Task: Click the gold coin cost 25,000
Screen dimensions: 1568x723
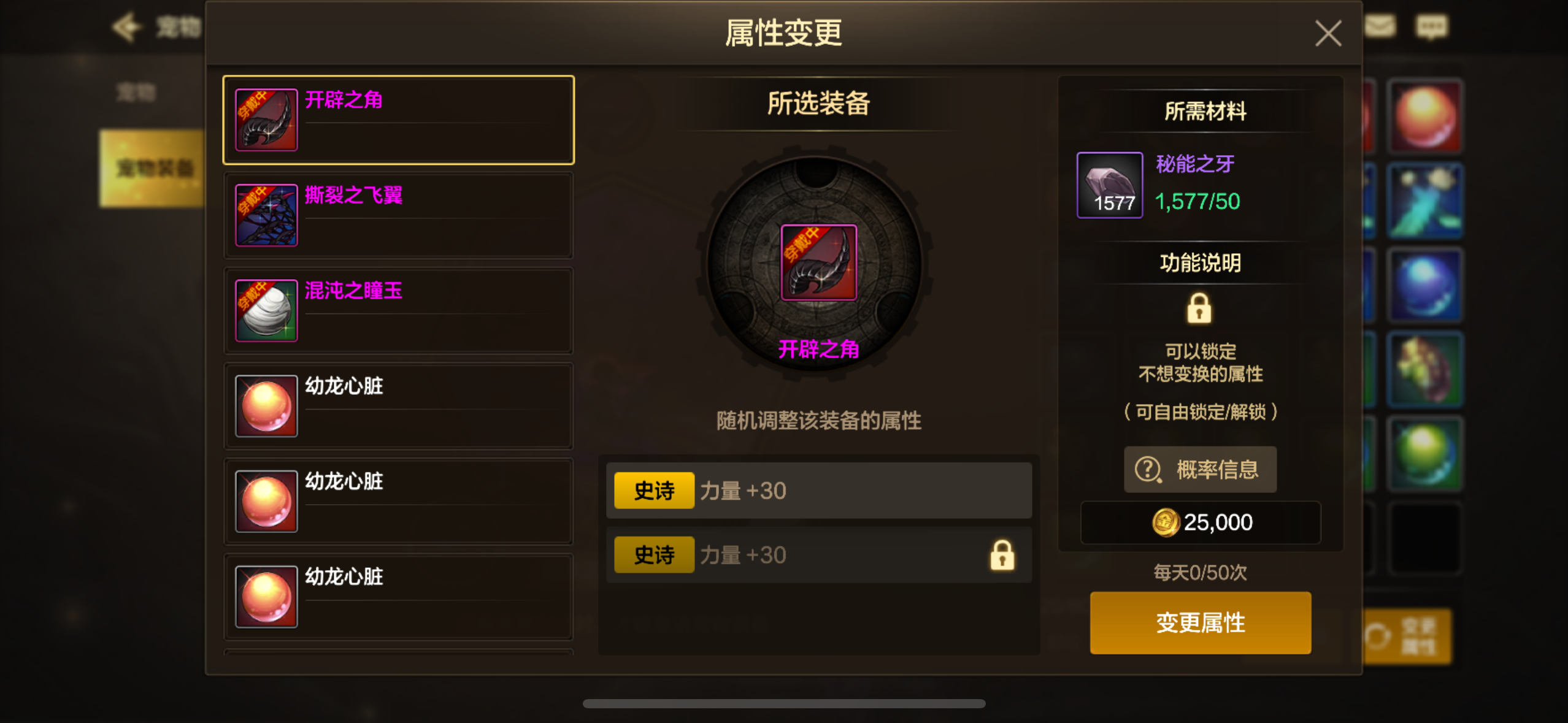Action: click(x=1200, y=522)
